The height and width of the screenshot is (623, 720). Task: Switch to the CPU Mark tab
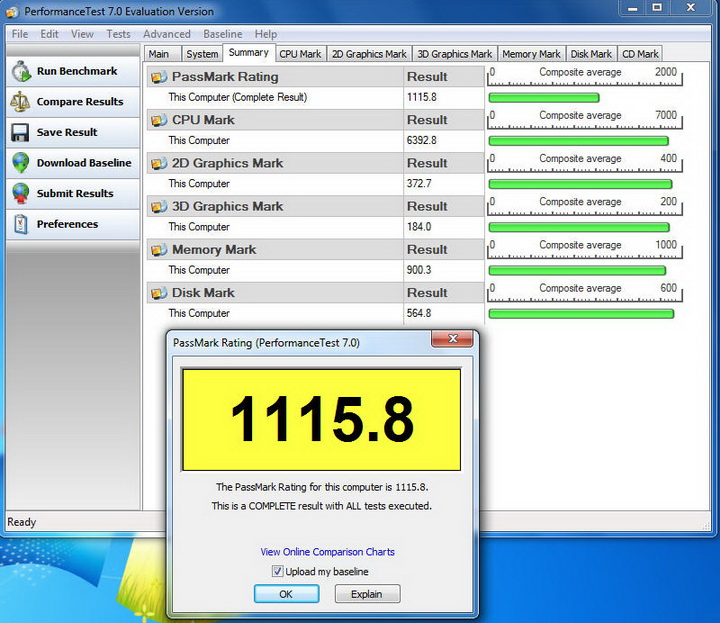[300, 54]
